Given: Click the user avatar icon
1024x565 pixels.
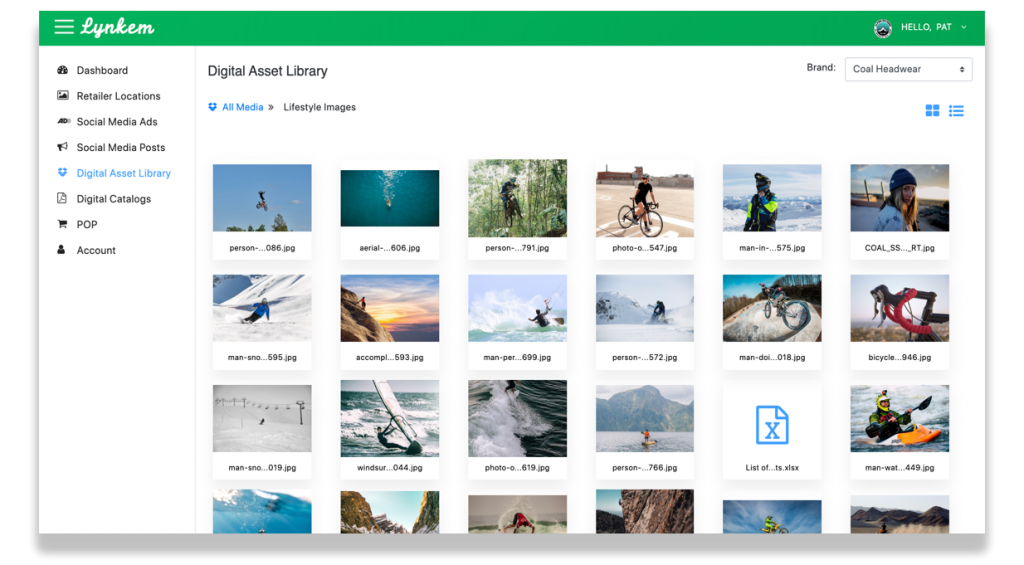Looking at the screenshot, I should pos(882,28).
